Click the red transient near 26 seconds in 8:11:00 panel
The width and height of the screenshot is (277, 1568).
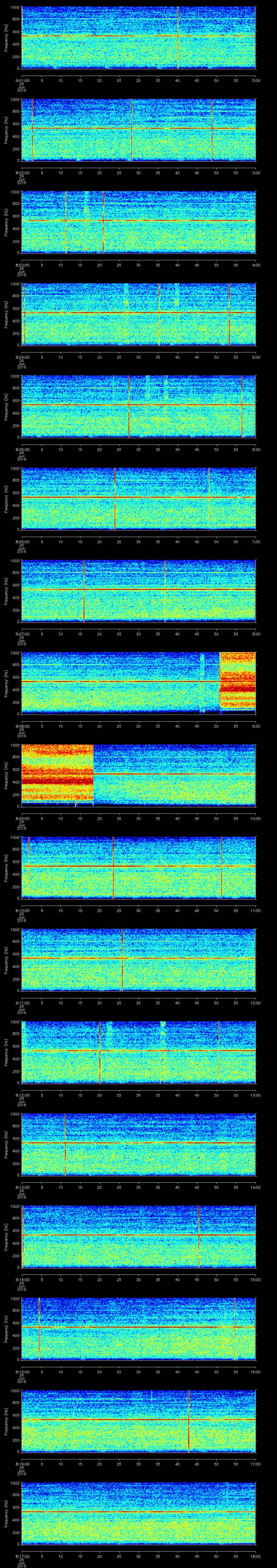coord(122,960)
